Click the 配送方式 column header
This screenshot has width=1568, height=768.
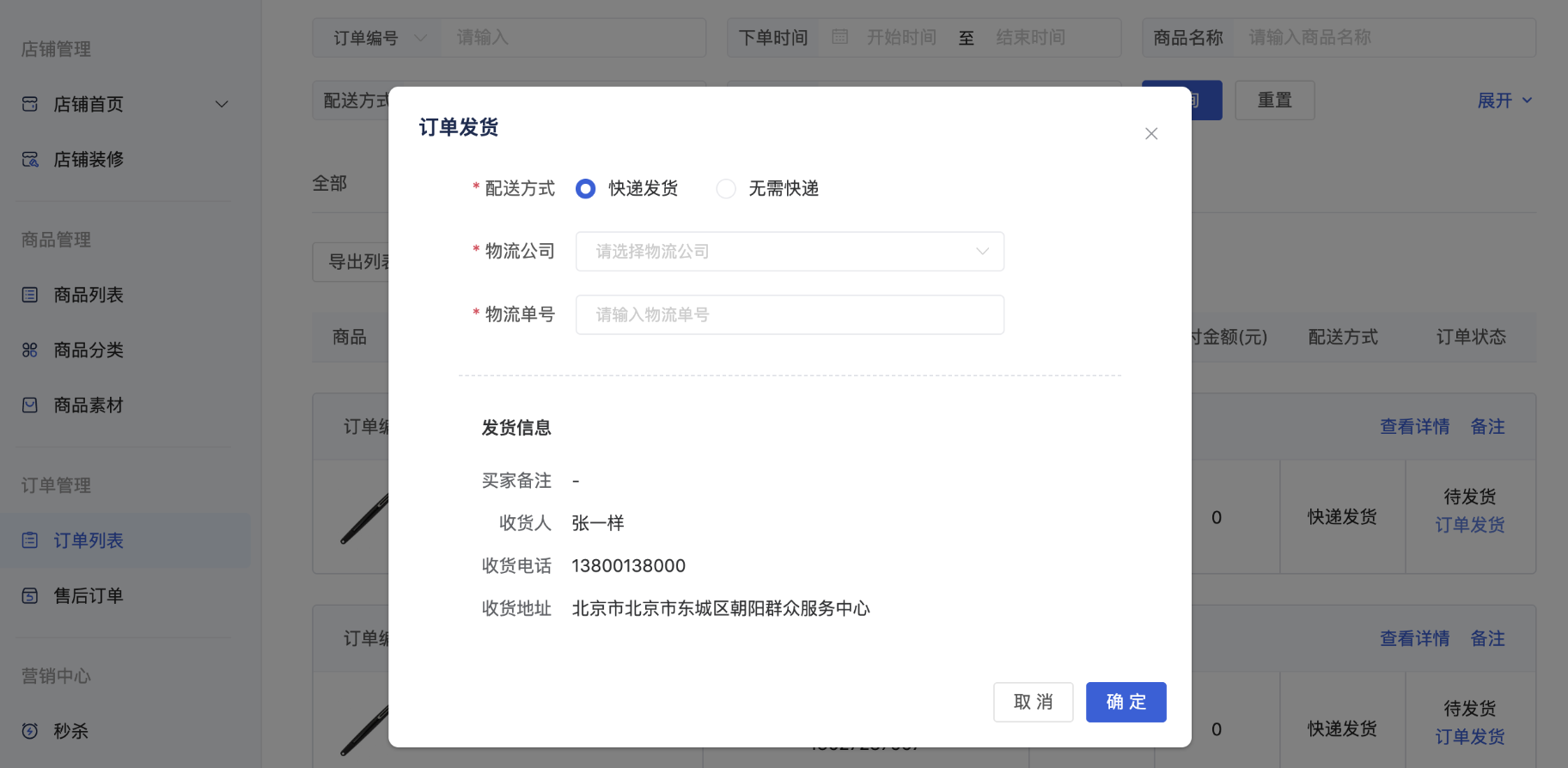(1343, 337)
